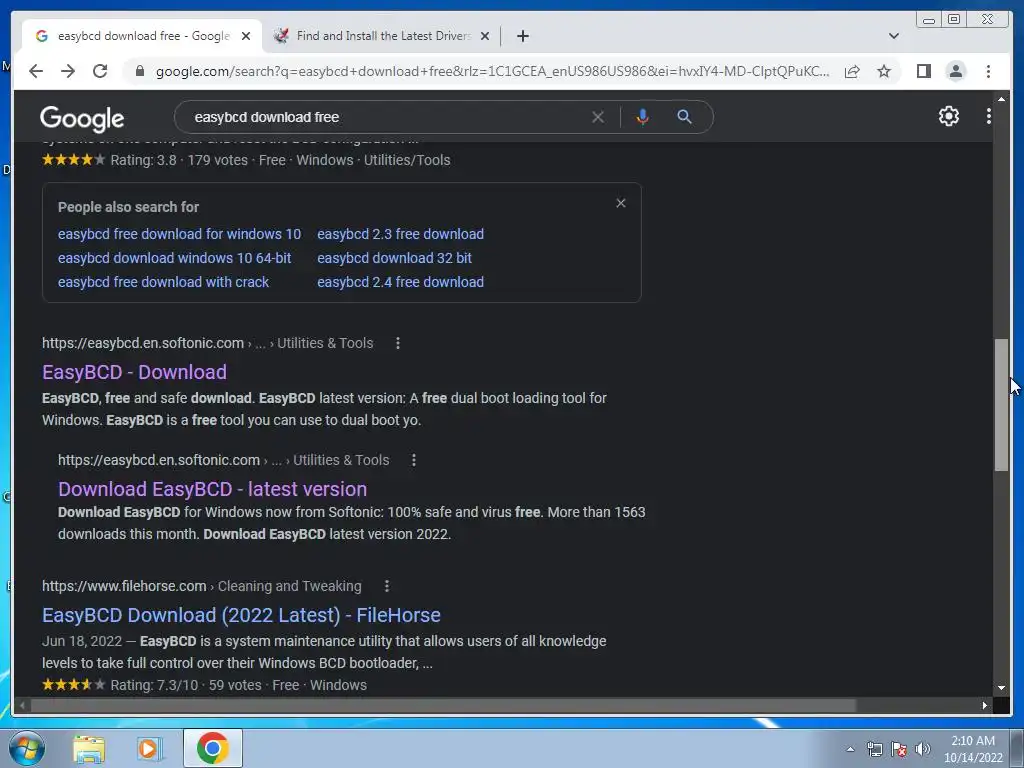Close the easybcd Google tab
The height and width of the screenshot is (768, 1024).
(x=246, y=36)
